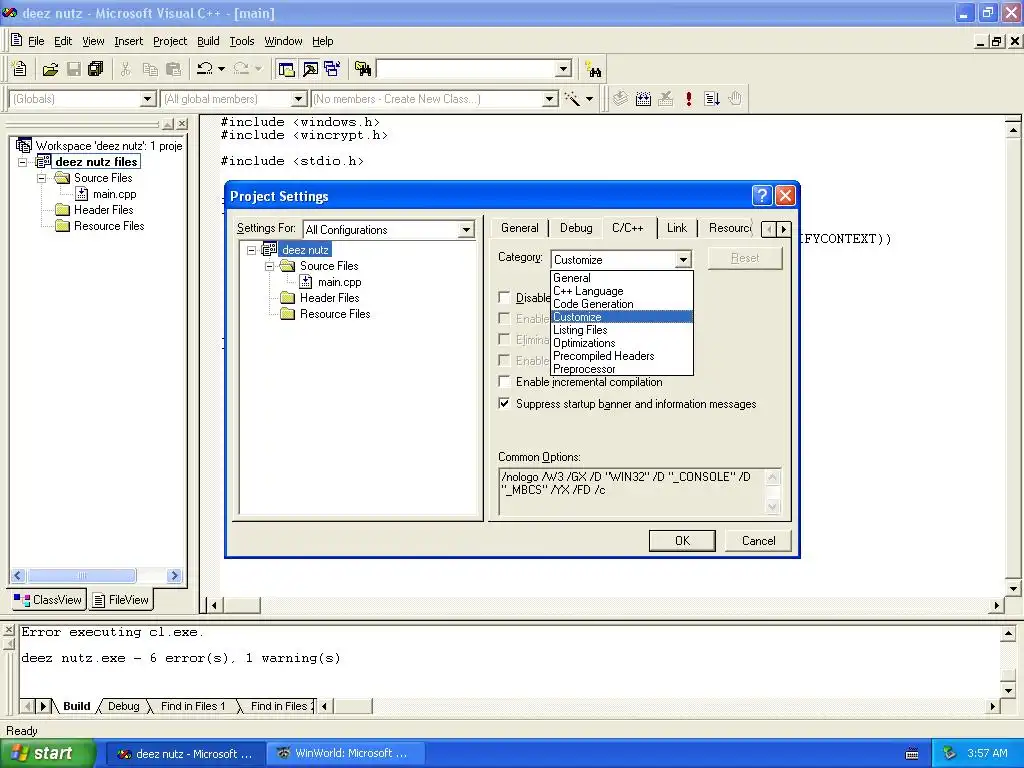Uncheck Suppress startup banner and information messages
Viewport: 1024px width, 768px height.
pos(504,403)
